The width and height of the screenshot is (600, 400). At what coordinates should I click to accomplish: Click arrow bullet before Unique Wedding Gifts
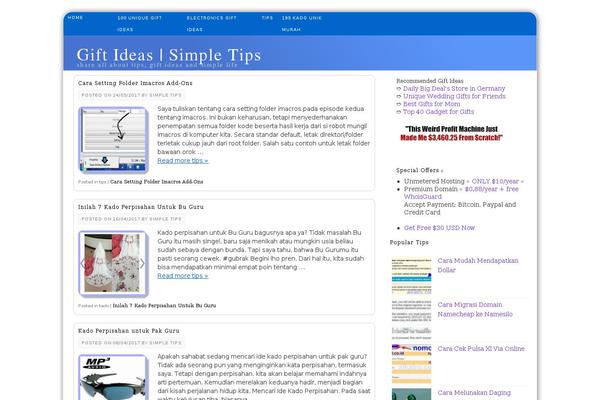point(399,96)
